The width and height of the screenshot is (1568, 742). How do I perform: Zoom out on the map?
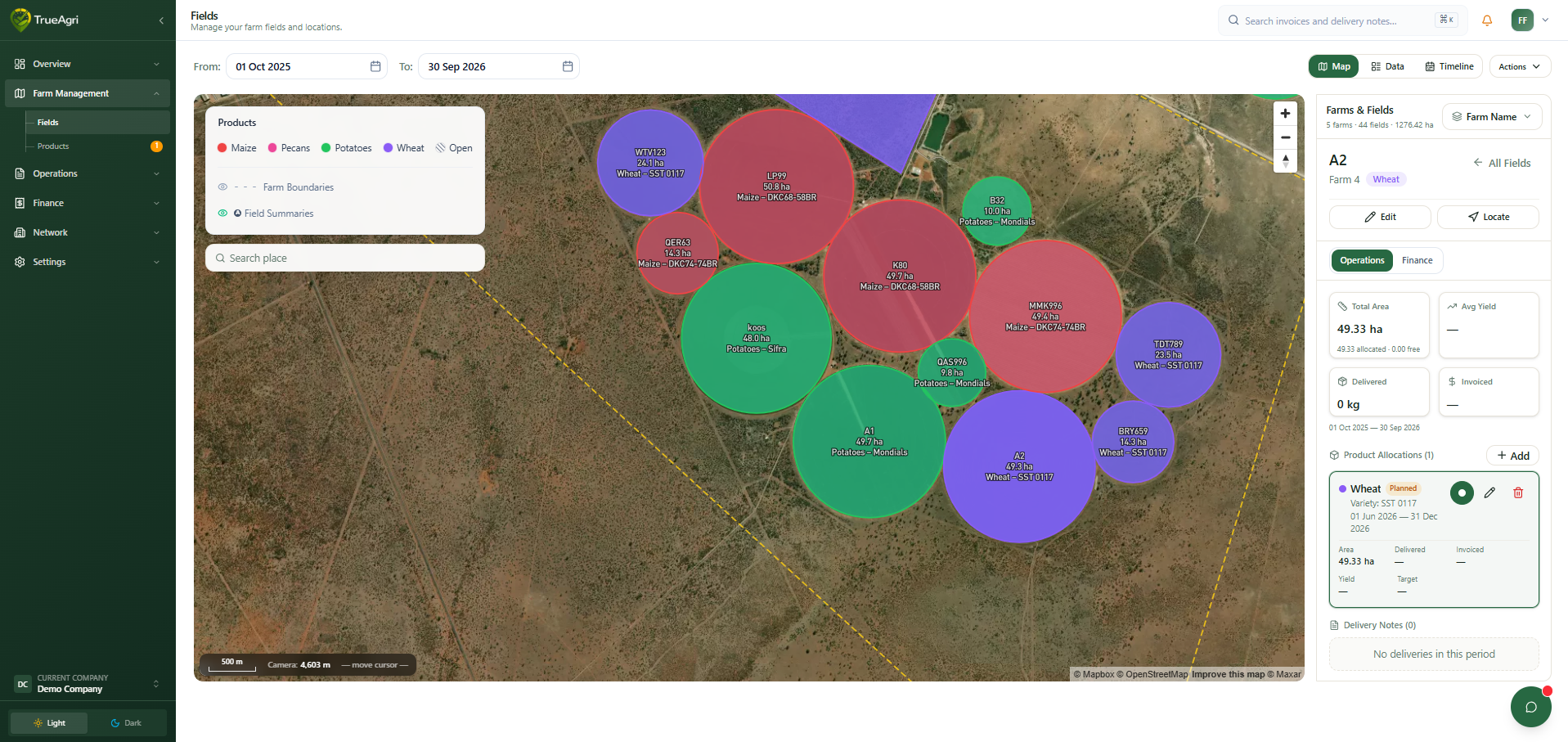(1285, 137)
